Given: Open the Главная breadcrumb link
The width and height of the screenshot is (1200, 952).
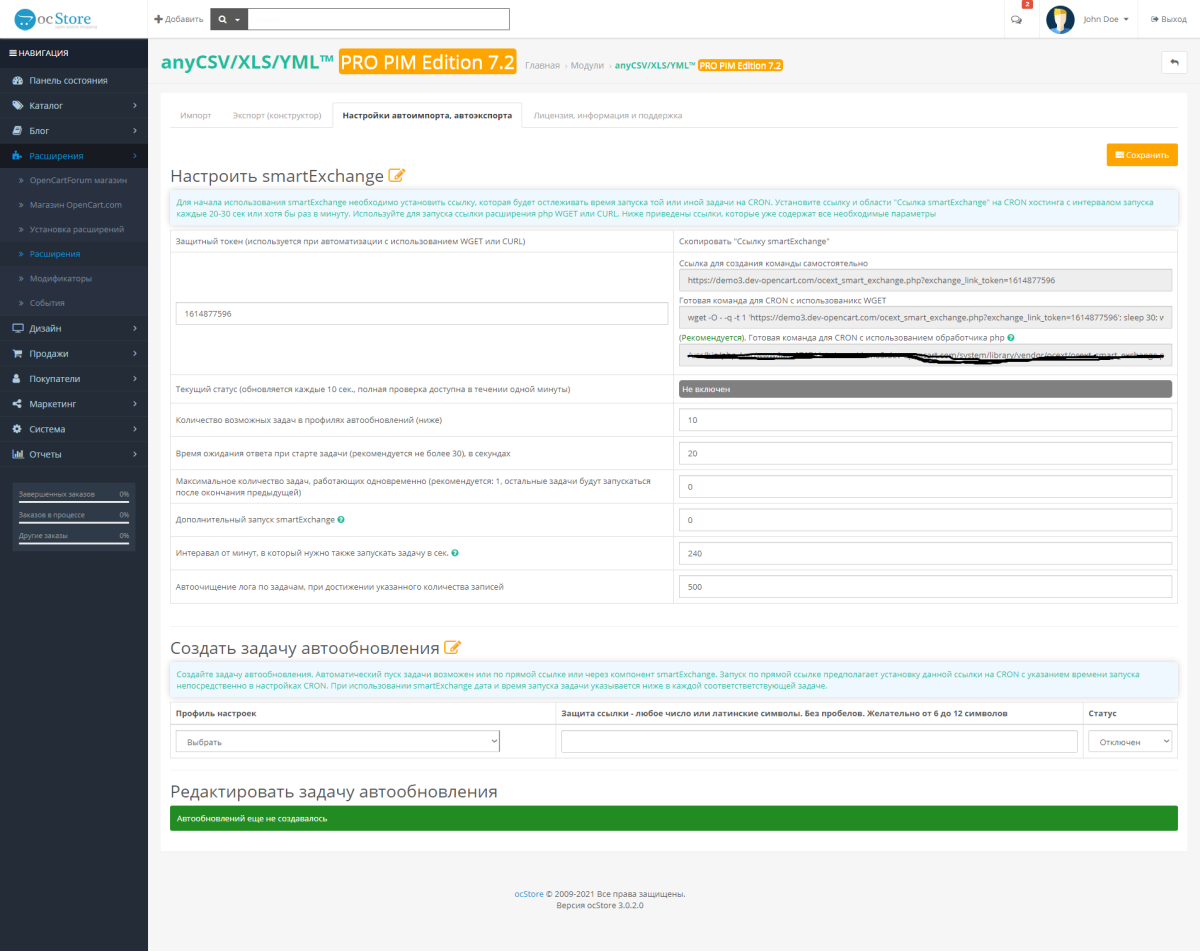Looking at the screenshot, I should tap(542, 65).
